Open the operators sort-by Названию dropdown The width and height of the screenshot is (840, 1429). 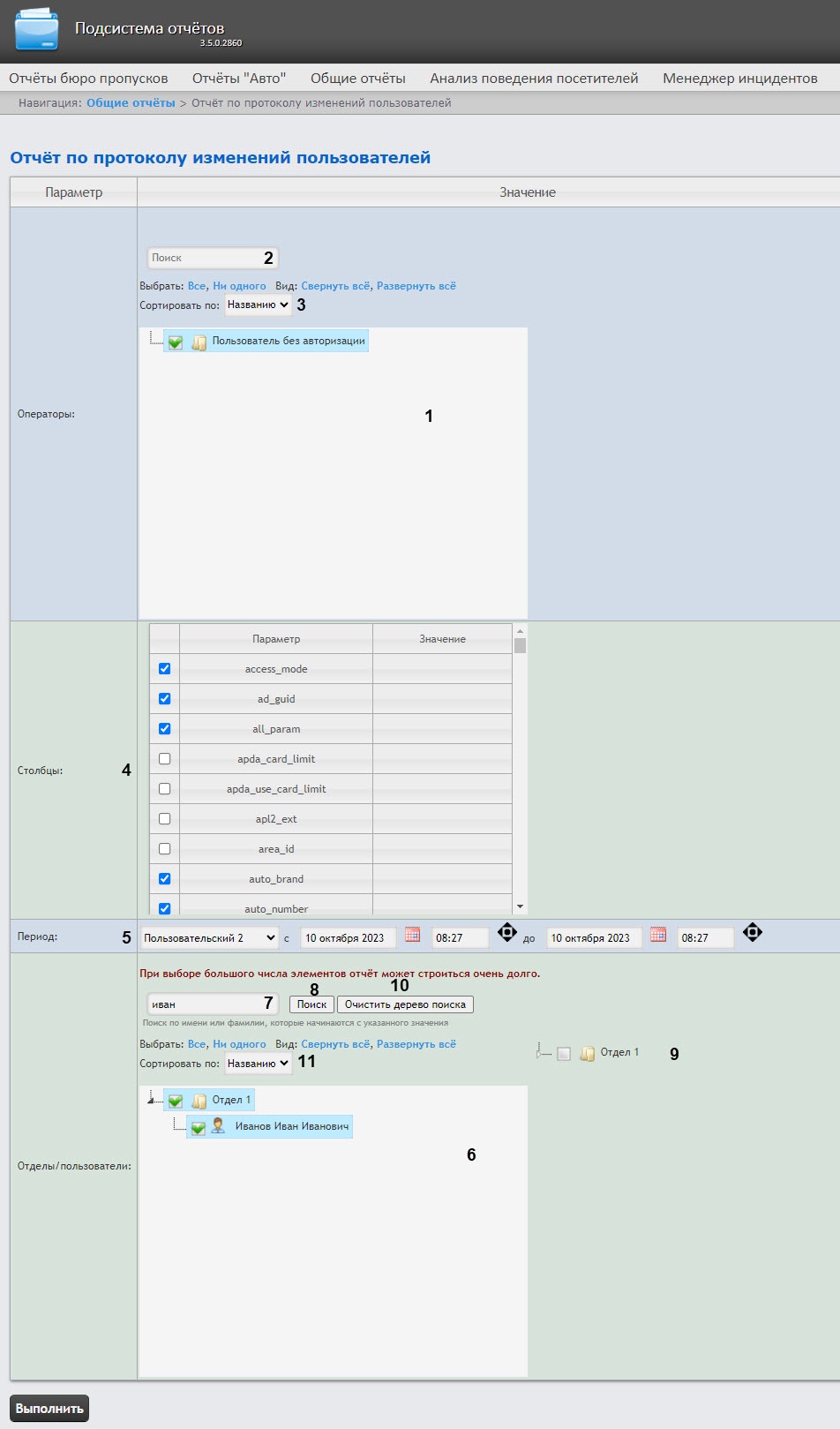[x=258, y=305]
